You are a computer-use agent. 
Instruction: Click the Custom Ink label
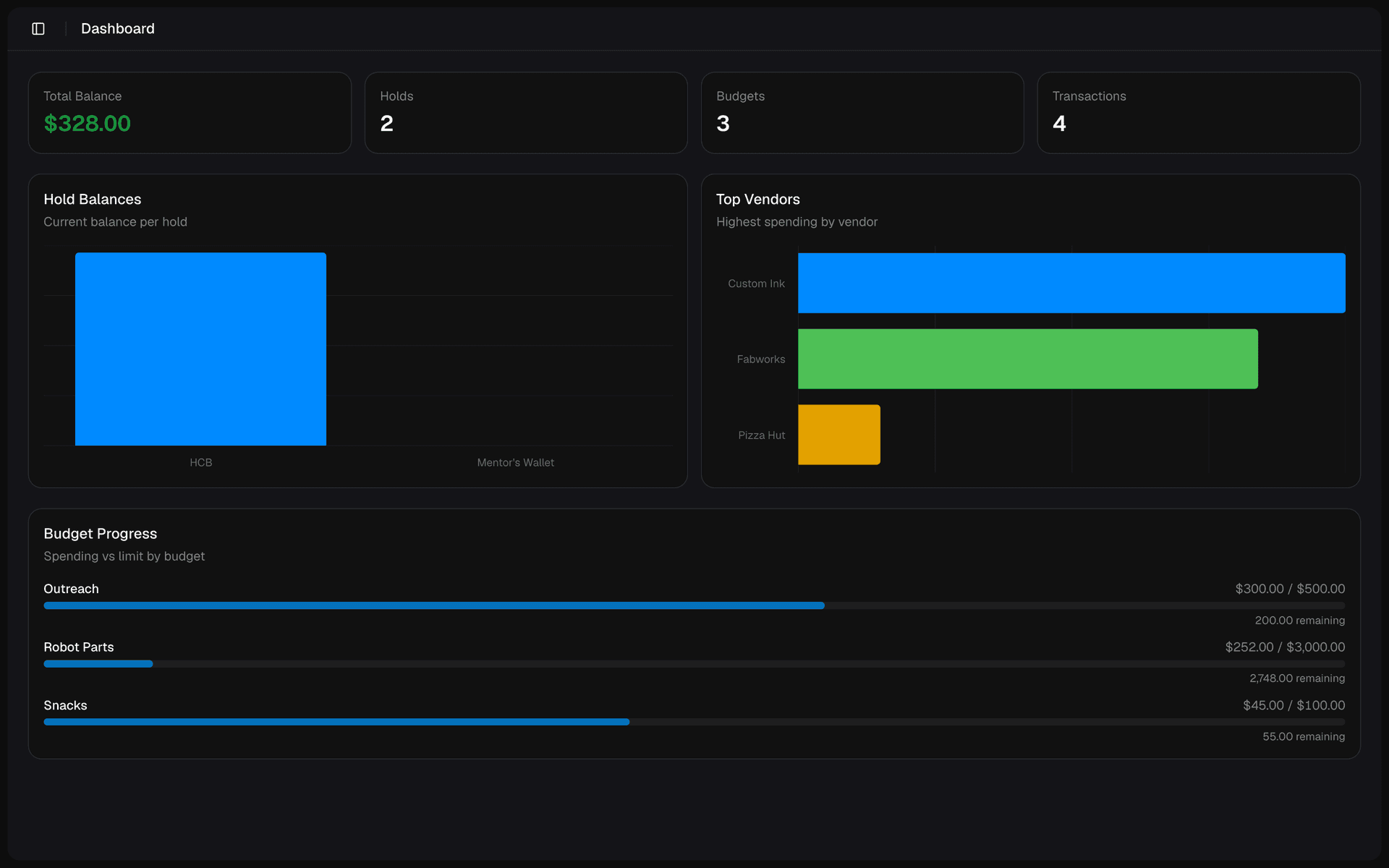click(756, 284)
